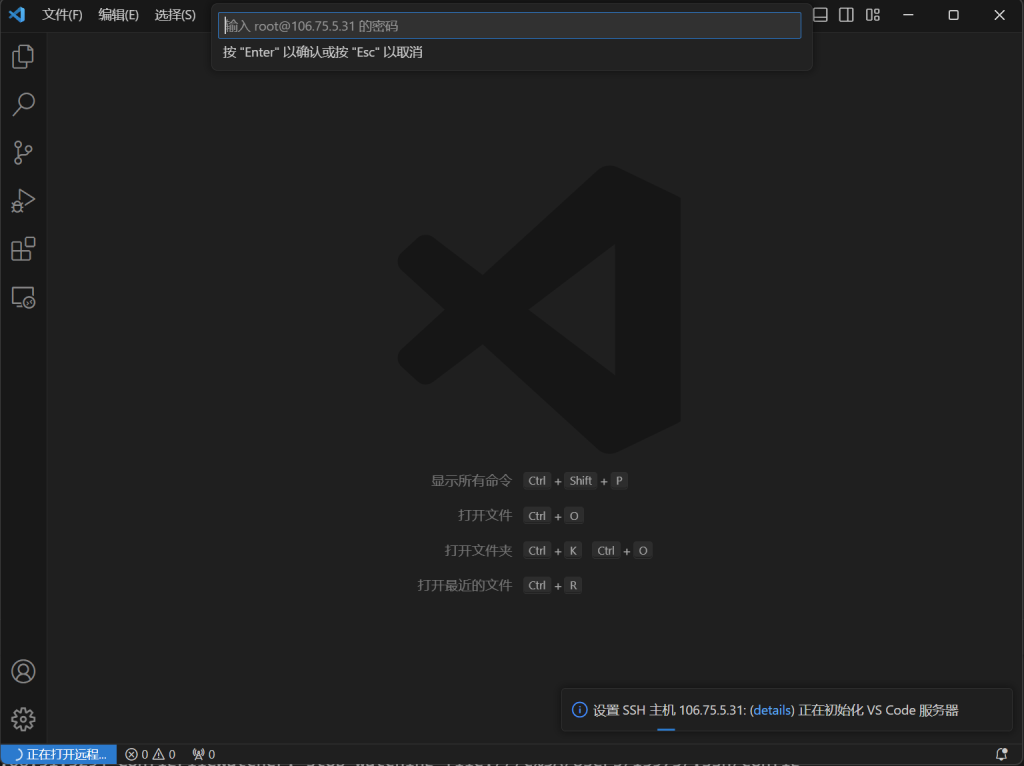
Task: Click the 正在初始化 VS Code 服务器 message
Action: [x=878, y=710]
